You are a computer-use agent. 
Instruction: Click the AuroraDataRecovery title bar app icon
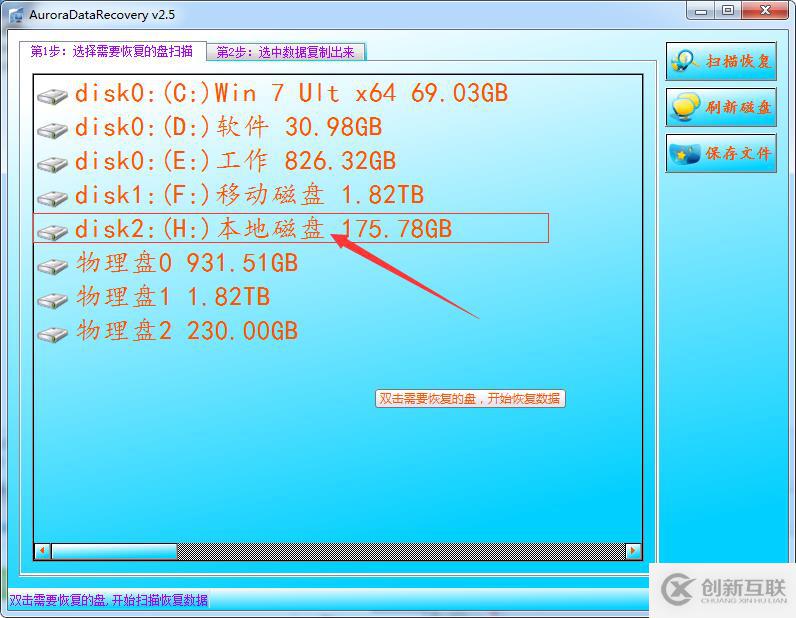pyautogui.click(x=14, y=14)
